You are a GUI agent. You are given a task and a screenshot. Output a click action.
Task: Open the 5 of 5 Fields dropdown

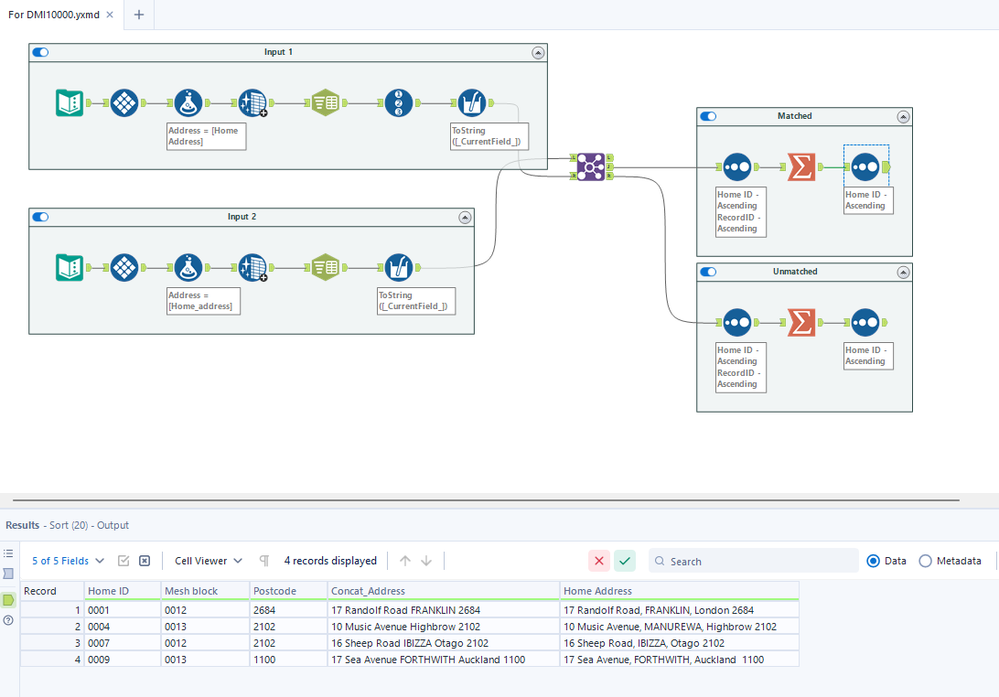coord(68,561)
